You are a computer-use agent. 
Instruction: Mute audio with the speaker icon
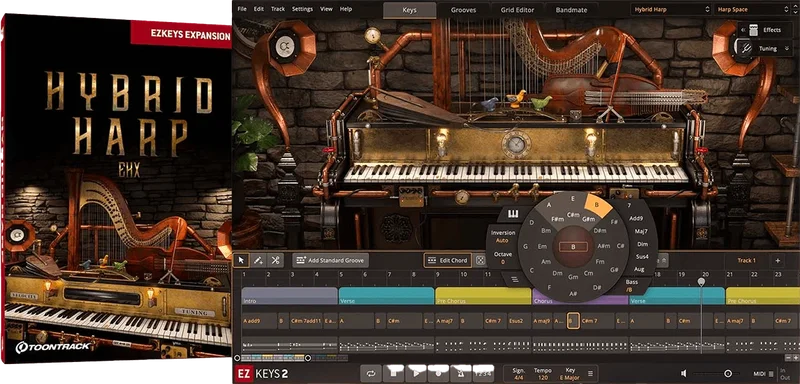[x=684, y=374]
